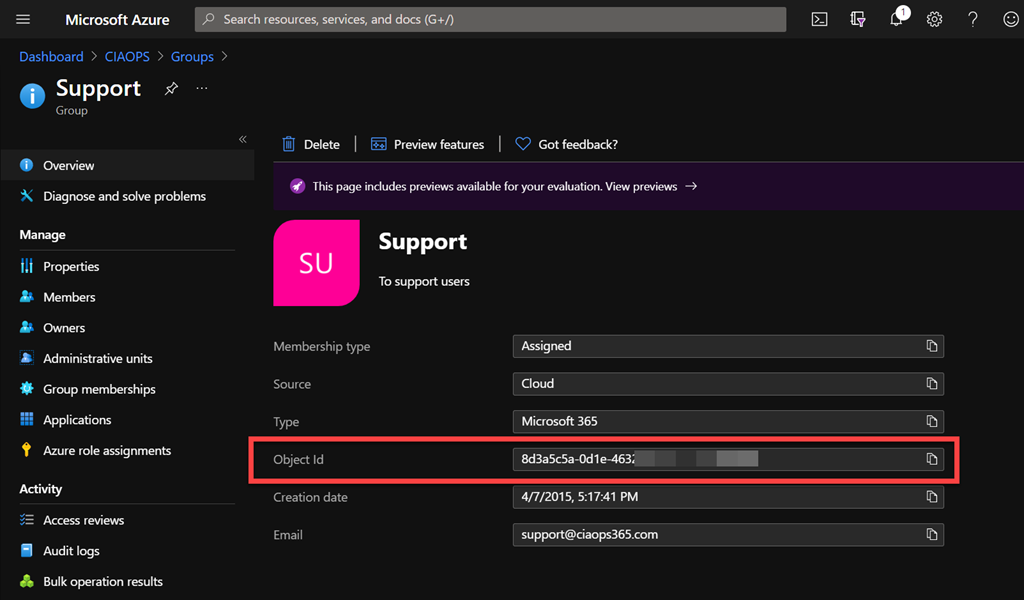Viewport: 1024px width, 600px height.
Task: Pin the Support group to dashboard
Action: [171, 89]
